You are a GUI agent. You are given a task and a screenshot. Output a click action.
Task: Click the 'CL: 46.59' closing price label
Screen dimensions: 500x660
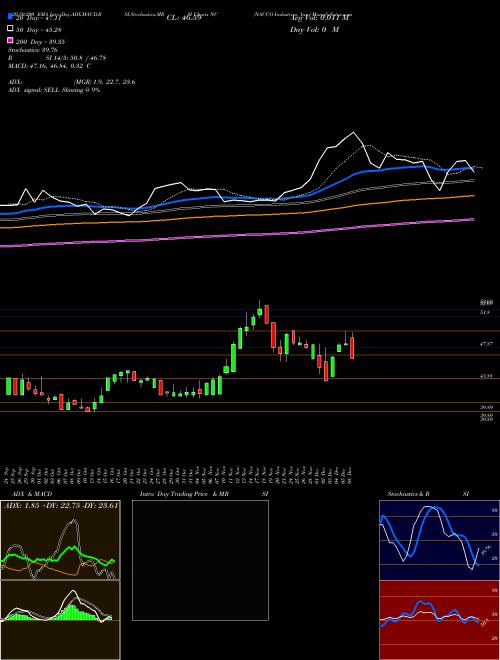(184, 18)
